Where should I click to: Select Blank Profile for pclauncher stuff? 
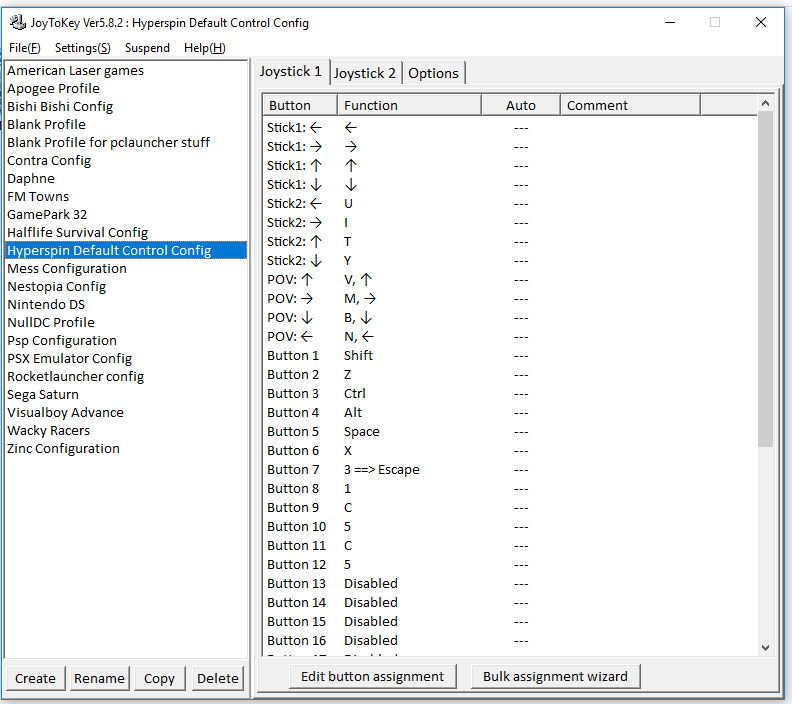(x=126, y=142)
